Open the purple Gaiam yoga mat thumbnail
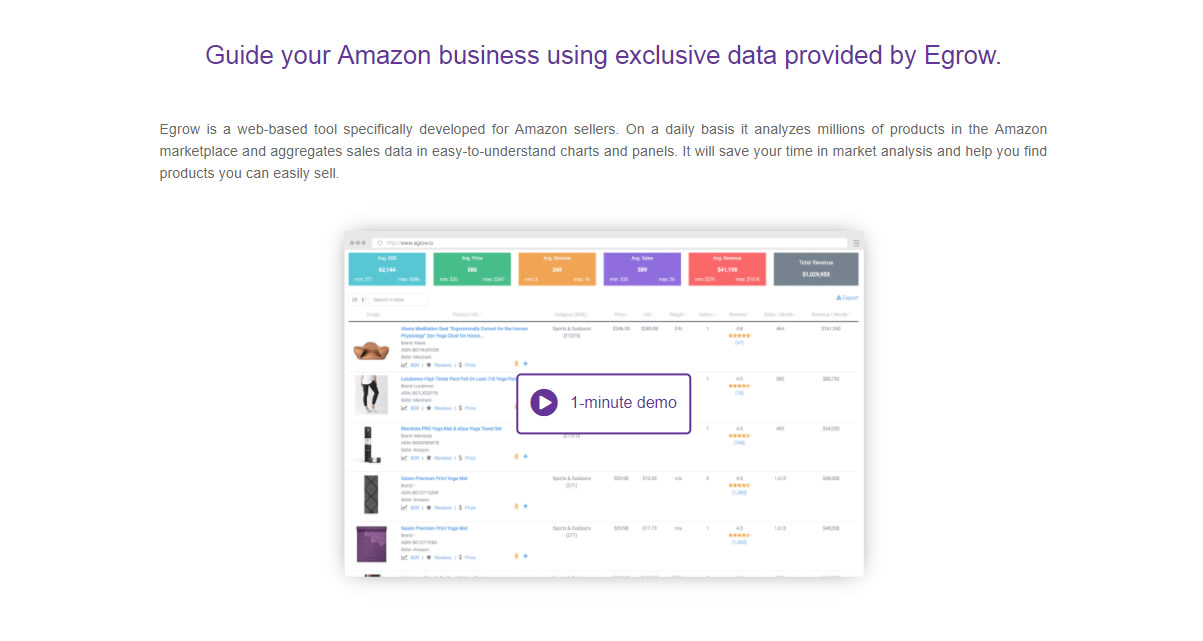The width and height of the screenshot is (1203, 641). pos(371,543)
